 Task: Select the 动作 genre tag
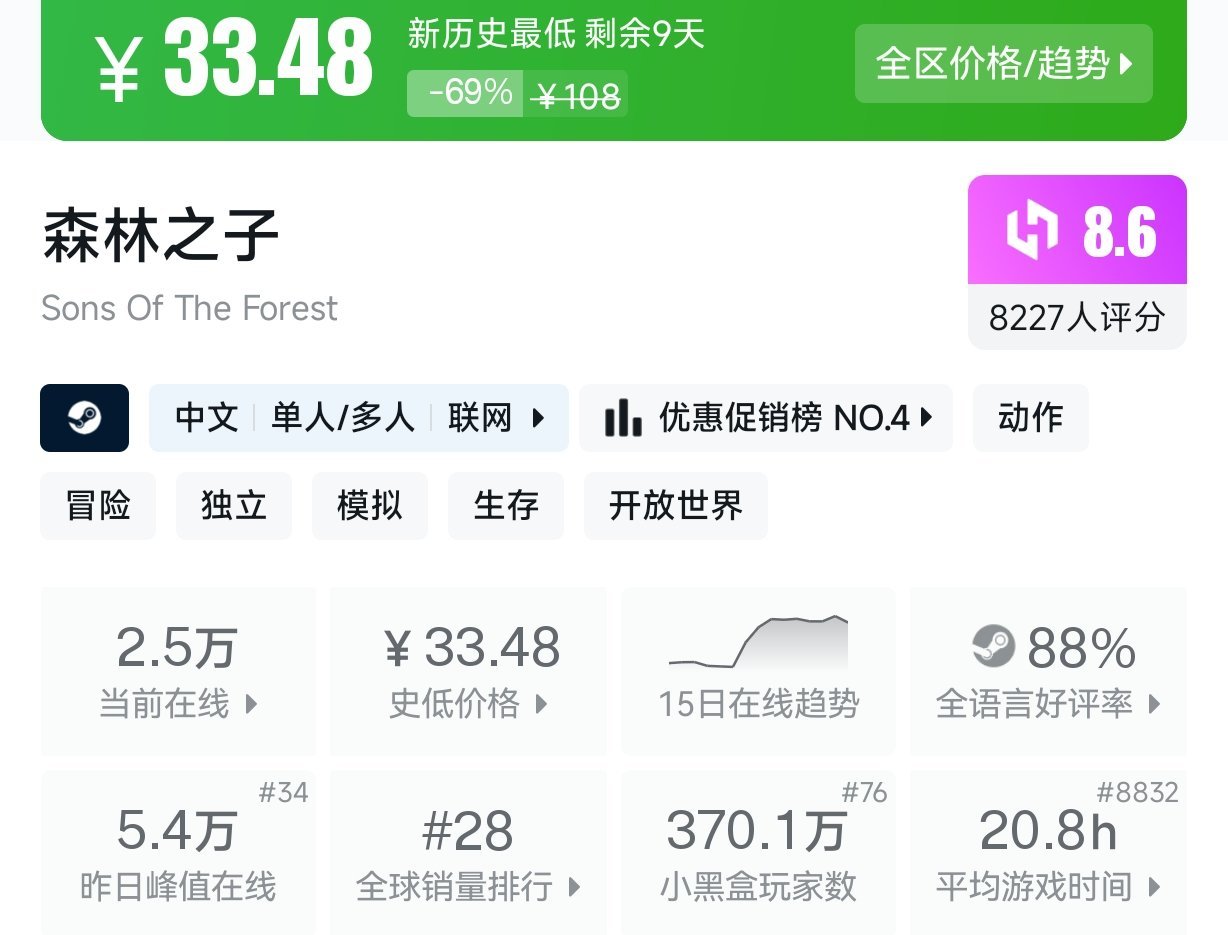[x=1030, y=418]
